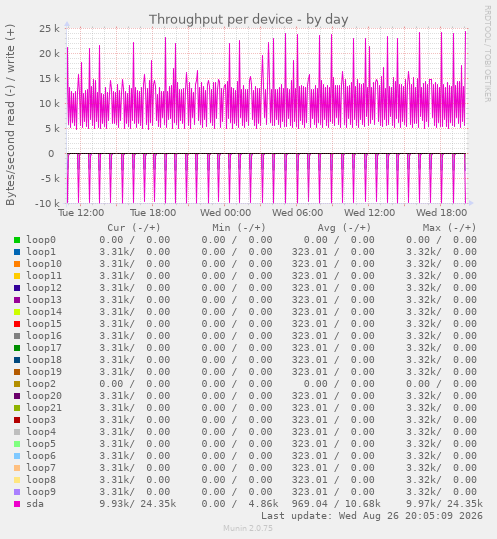Select the legend label loop0
This screenshot has width=497, height=539.
click(x=41, y=240)
